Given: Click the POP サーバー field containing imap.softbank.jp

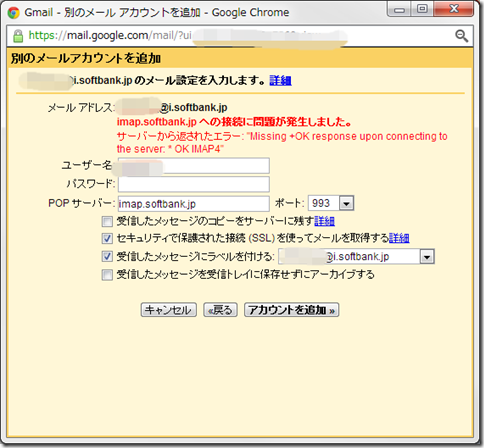Looking at the screenshot, I should point(194,203).
